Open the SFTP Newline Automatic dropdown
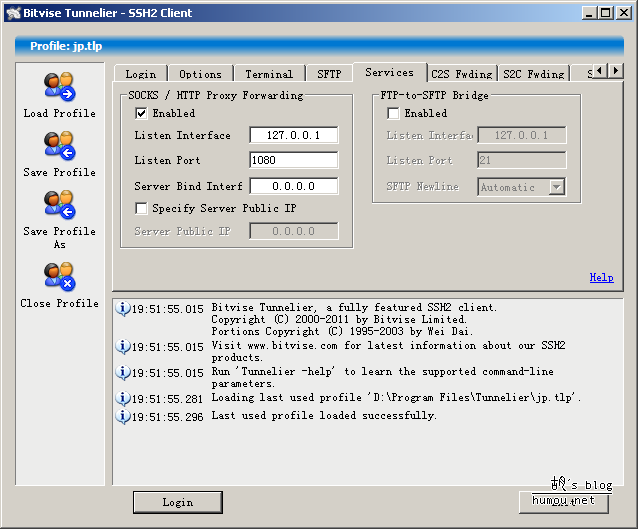638x529 pixels. [x=557, y=187]
